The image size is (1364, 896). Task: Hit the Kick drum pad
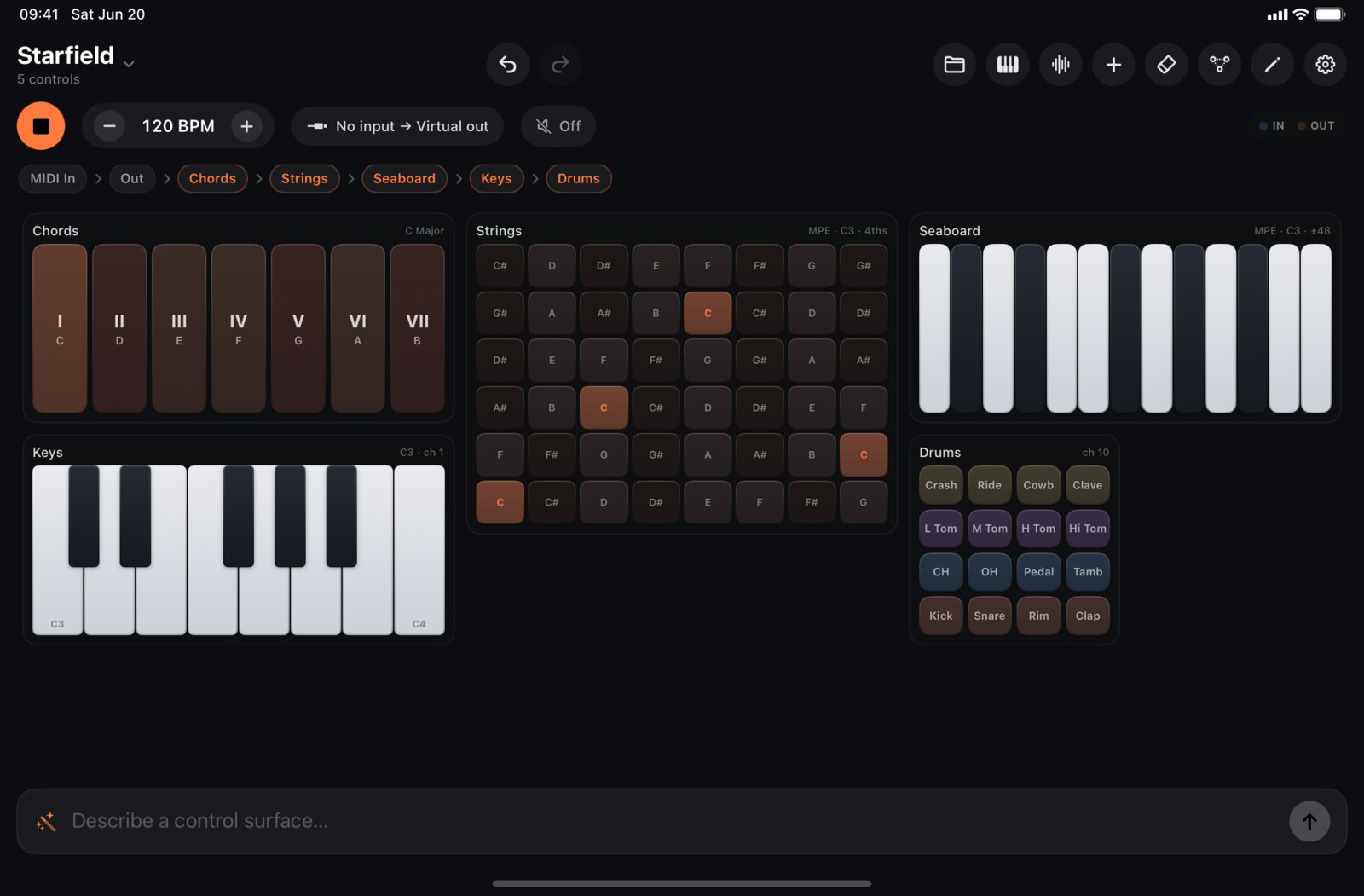click(x=941, y=616)
